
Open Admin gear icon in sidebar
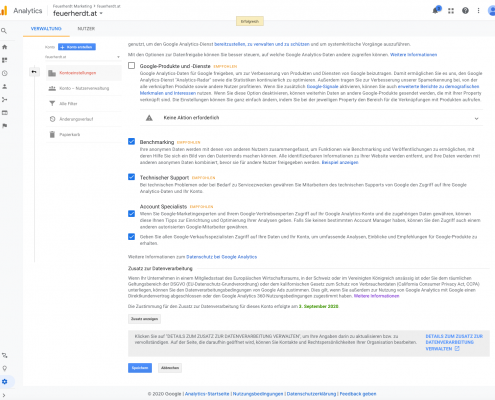(5, 382)
